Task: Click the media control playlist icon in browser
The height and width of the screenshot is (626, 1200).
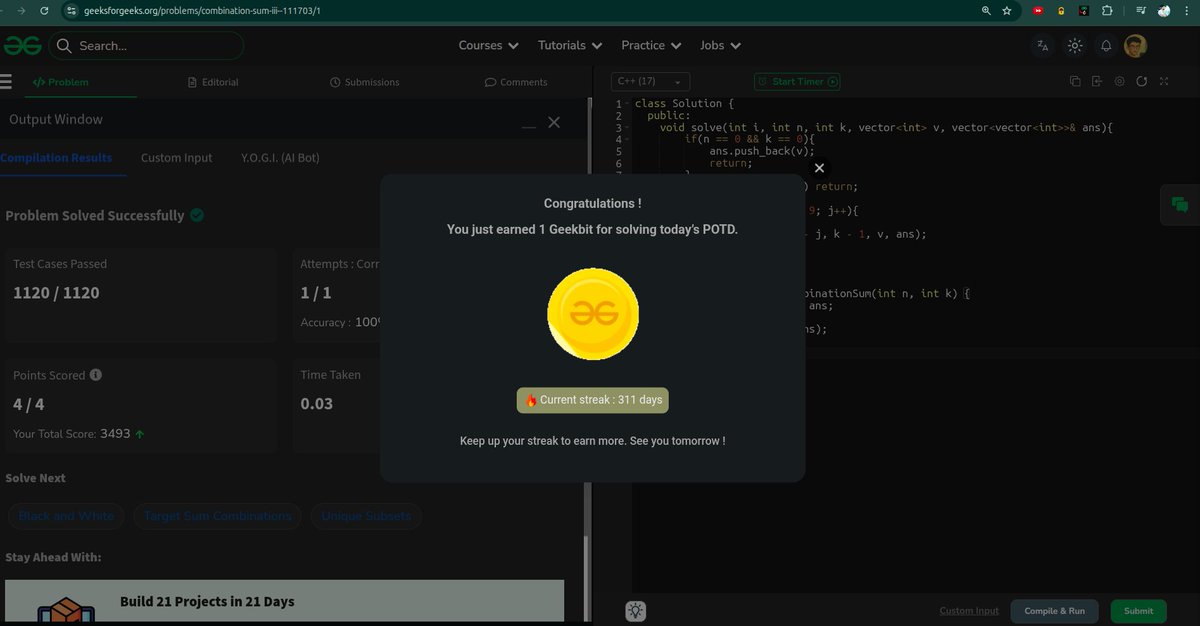Action: (1142, 10)
